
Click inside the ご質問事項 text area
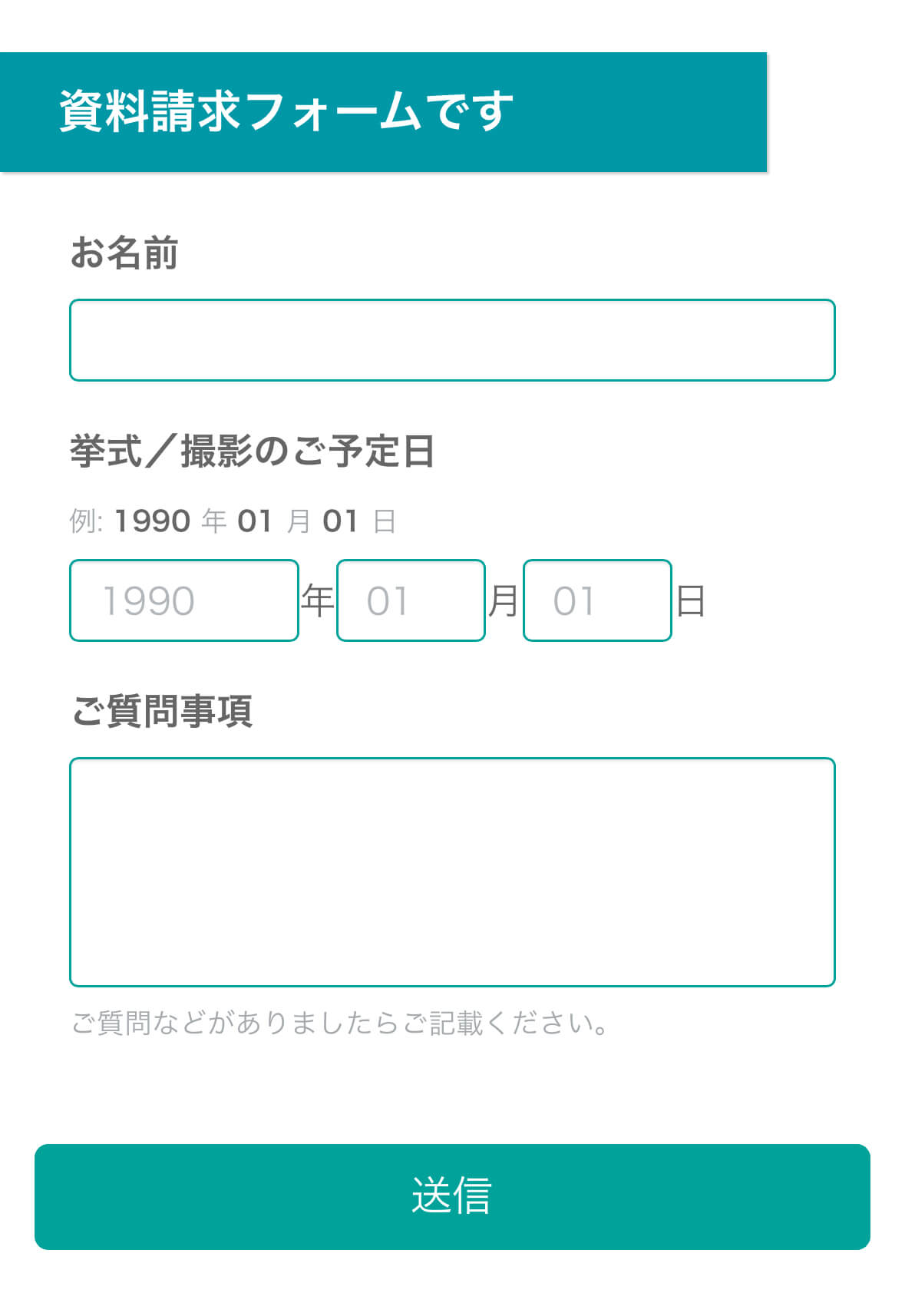[x=452, y=871]
